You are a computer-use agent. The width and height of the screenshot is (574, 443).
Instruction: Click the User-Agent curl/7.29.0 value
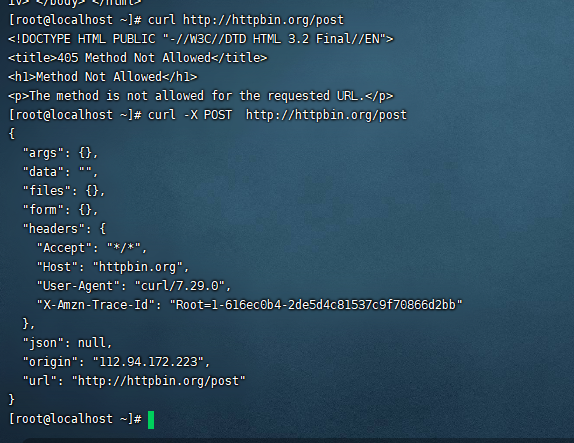click(180, 286)
